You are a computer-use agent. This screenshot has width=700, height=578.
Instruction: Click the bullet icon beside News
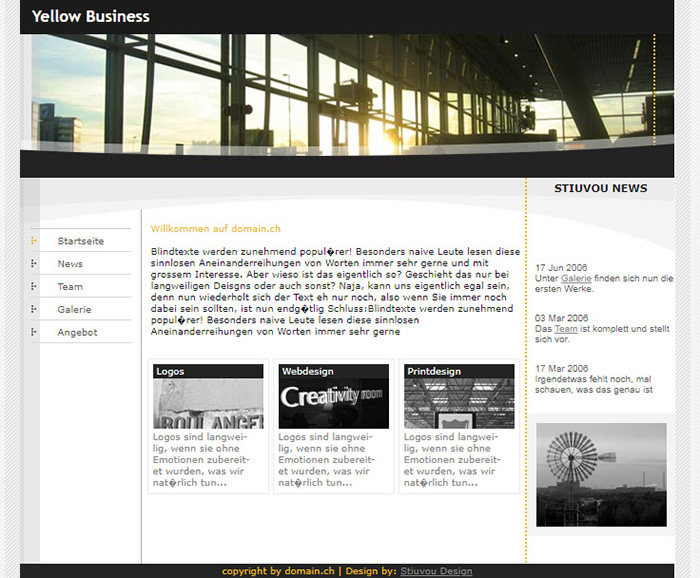(33, 264)
